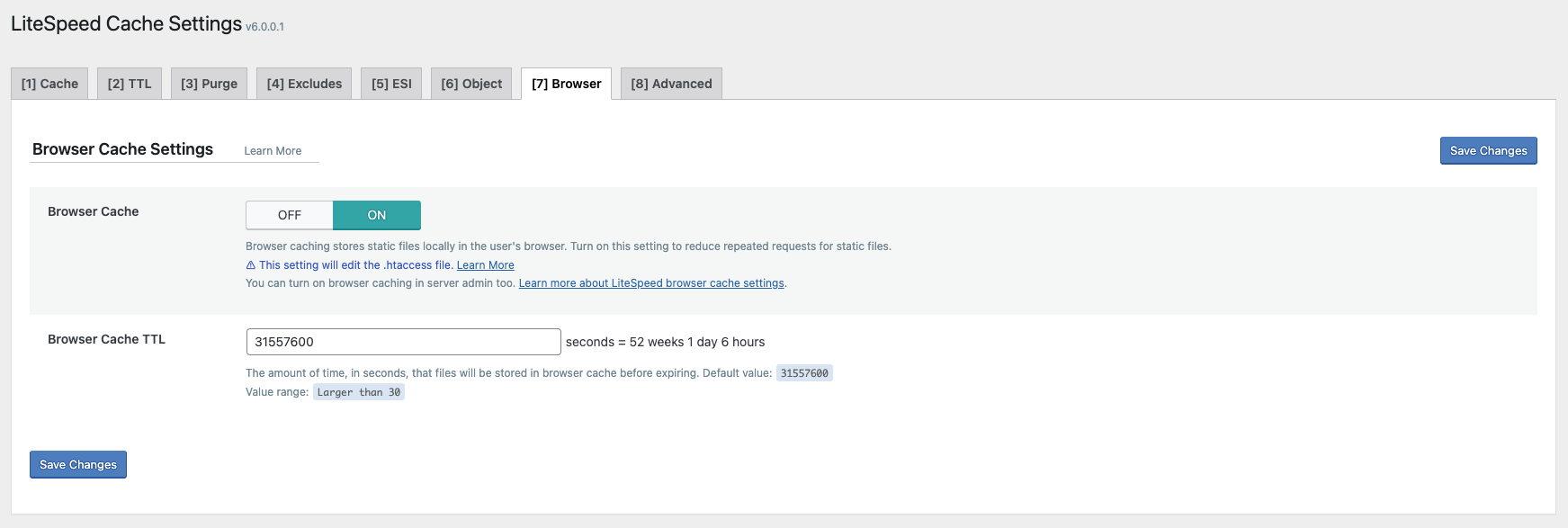Switch to the [6] Object tab
This screenshot has width=1568, height=528.
click(x=471, y=84)
